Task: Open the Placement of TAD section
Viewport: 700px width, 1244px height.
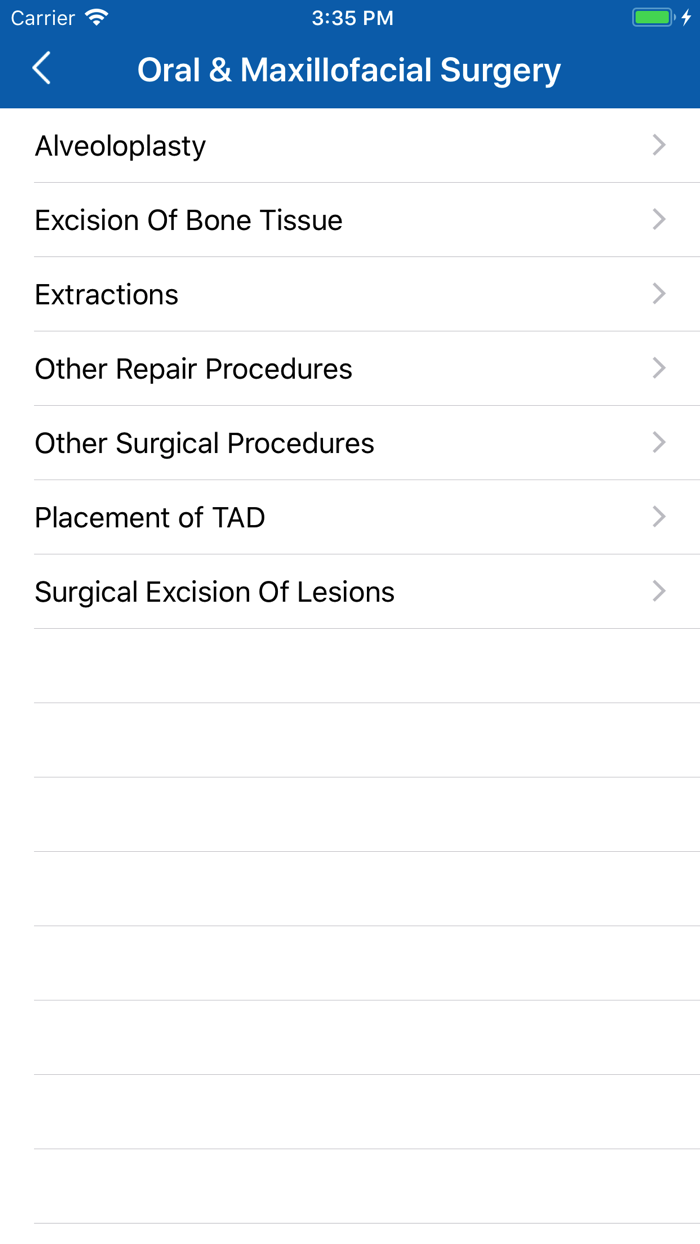Action: 350,517
